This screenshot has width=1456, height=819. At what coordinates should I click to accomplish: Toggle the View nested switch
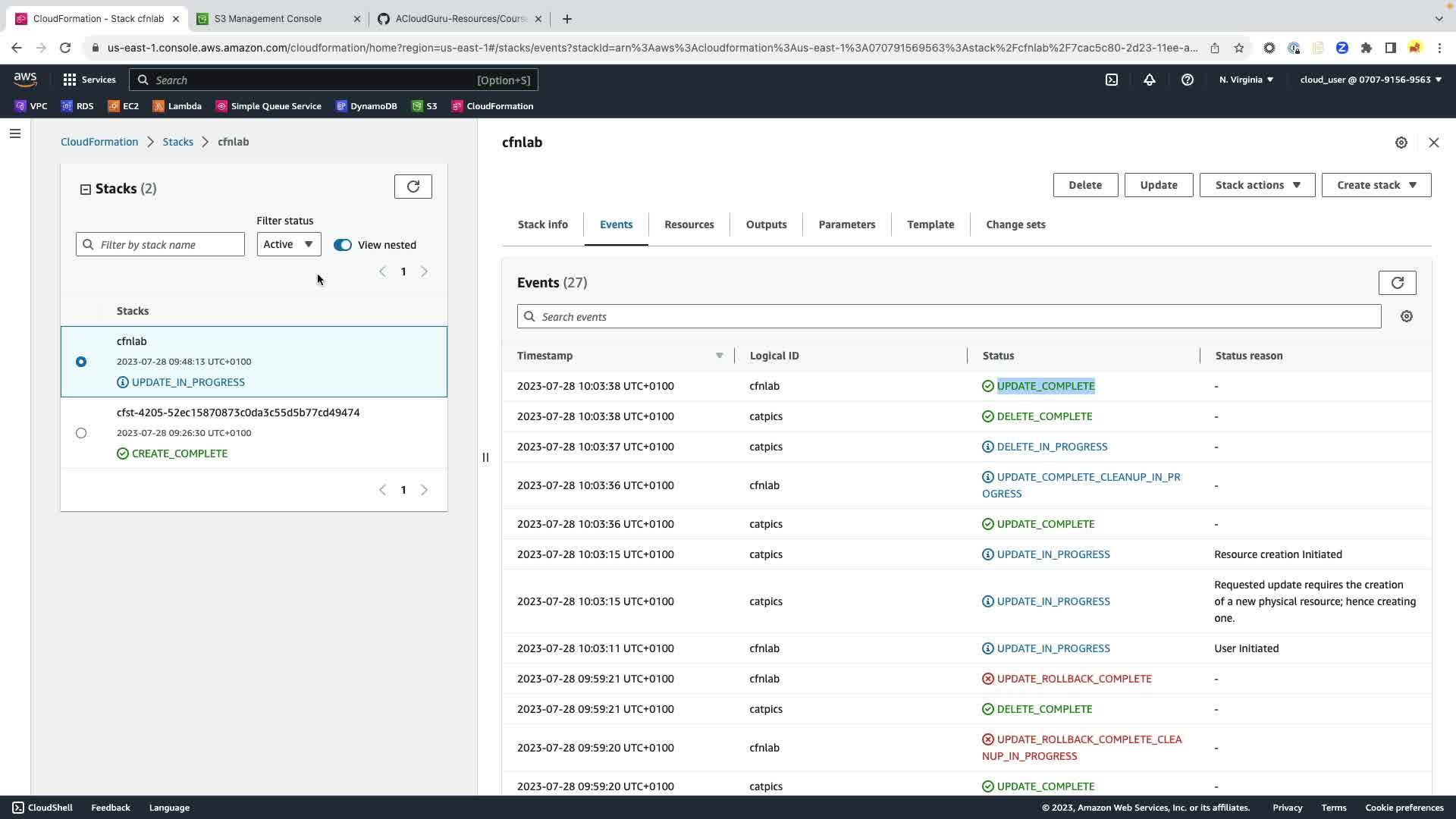[343, 245]
